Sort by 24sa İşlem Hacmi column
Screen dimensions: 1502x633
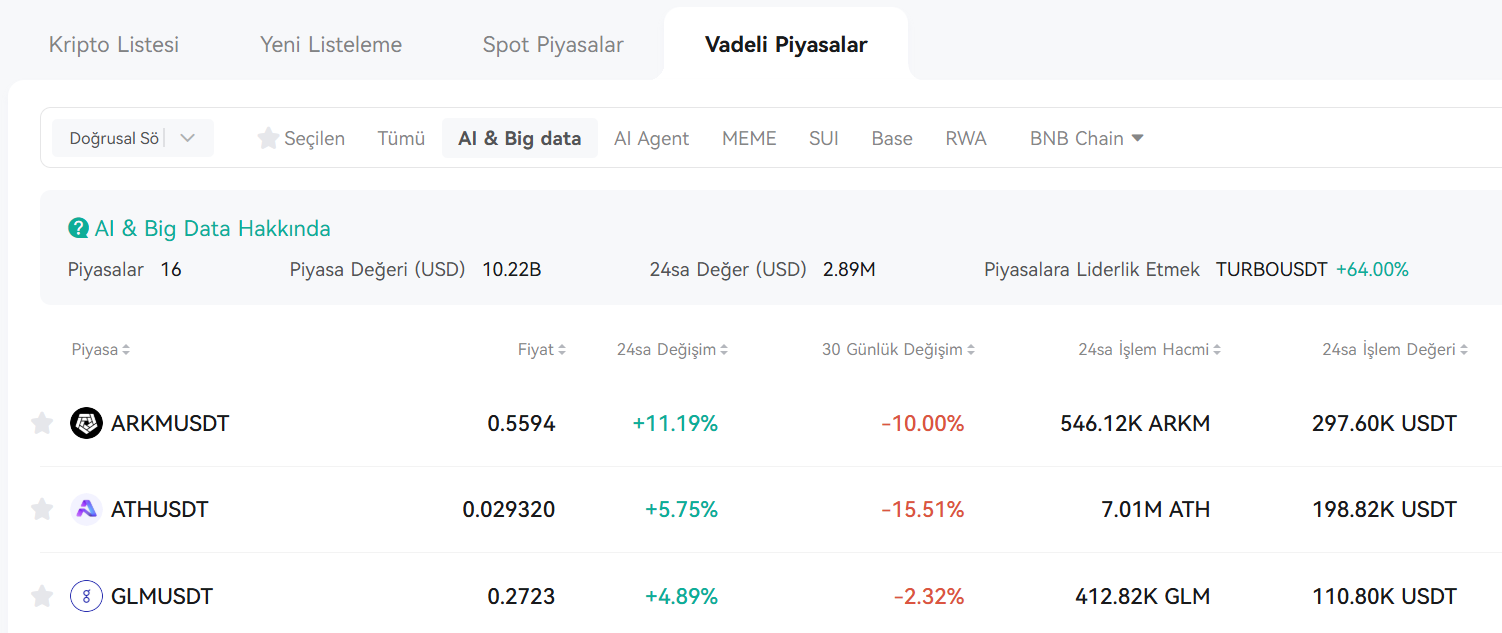tap(1149, 350)
